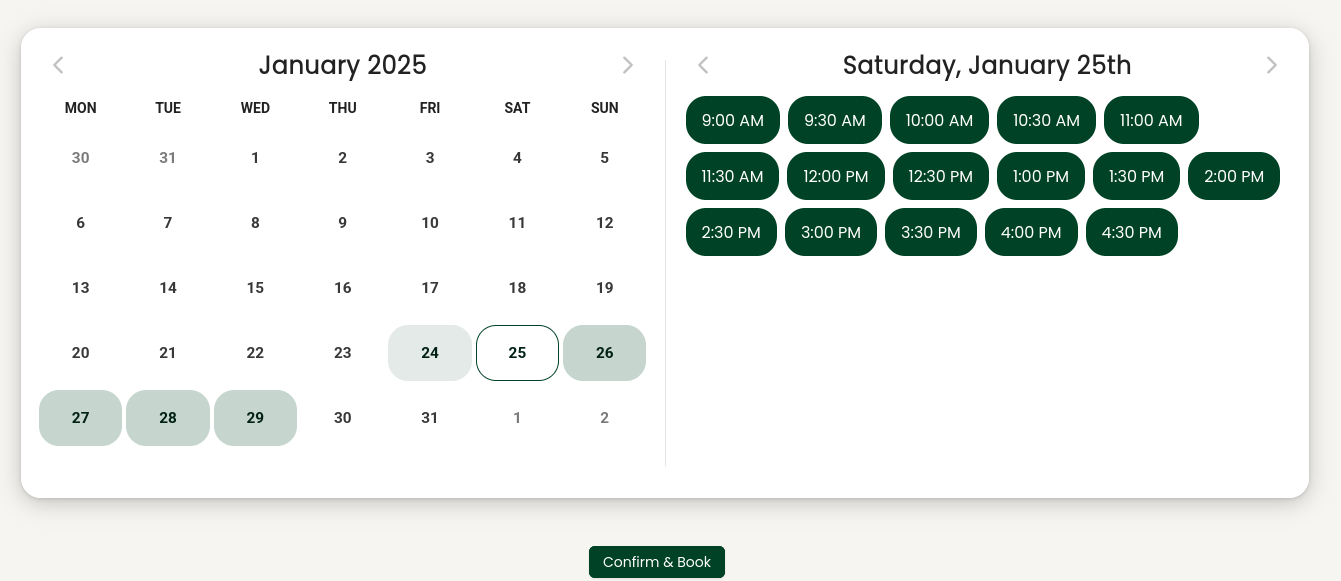Pick the 11:30 AM slot
Viewport: 1341px width, 581px height.
tap(732, 176)
